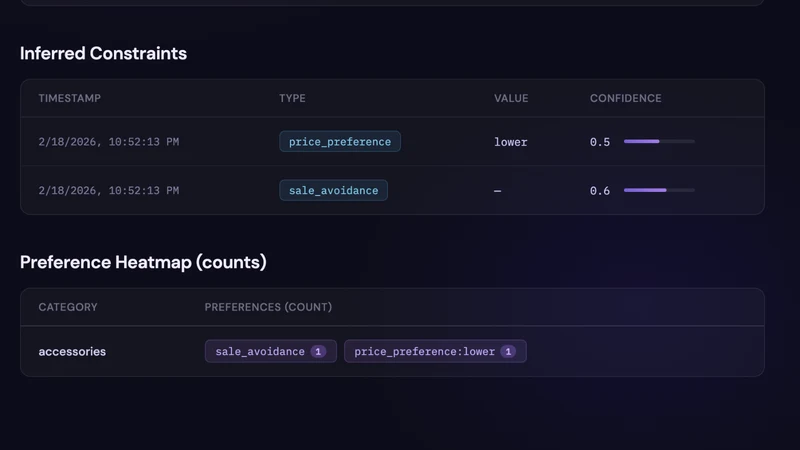Click the second row timestamp for sale_avoidance
Viewport: 800px width, 450px height.
click(x=109, y=191)
